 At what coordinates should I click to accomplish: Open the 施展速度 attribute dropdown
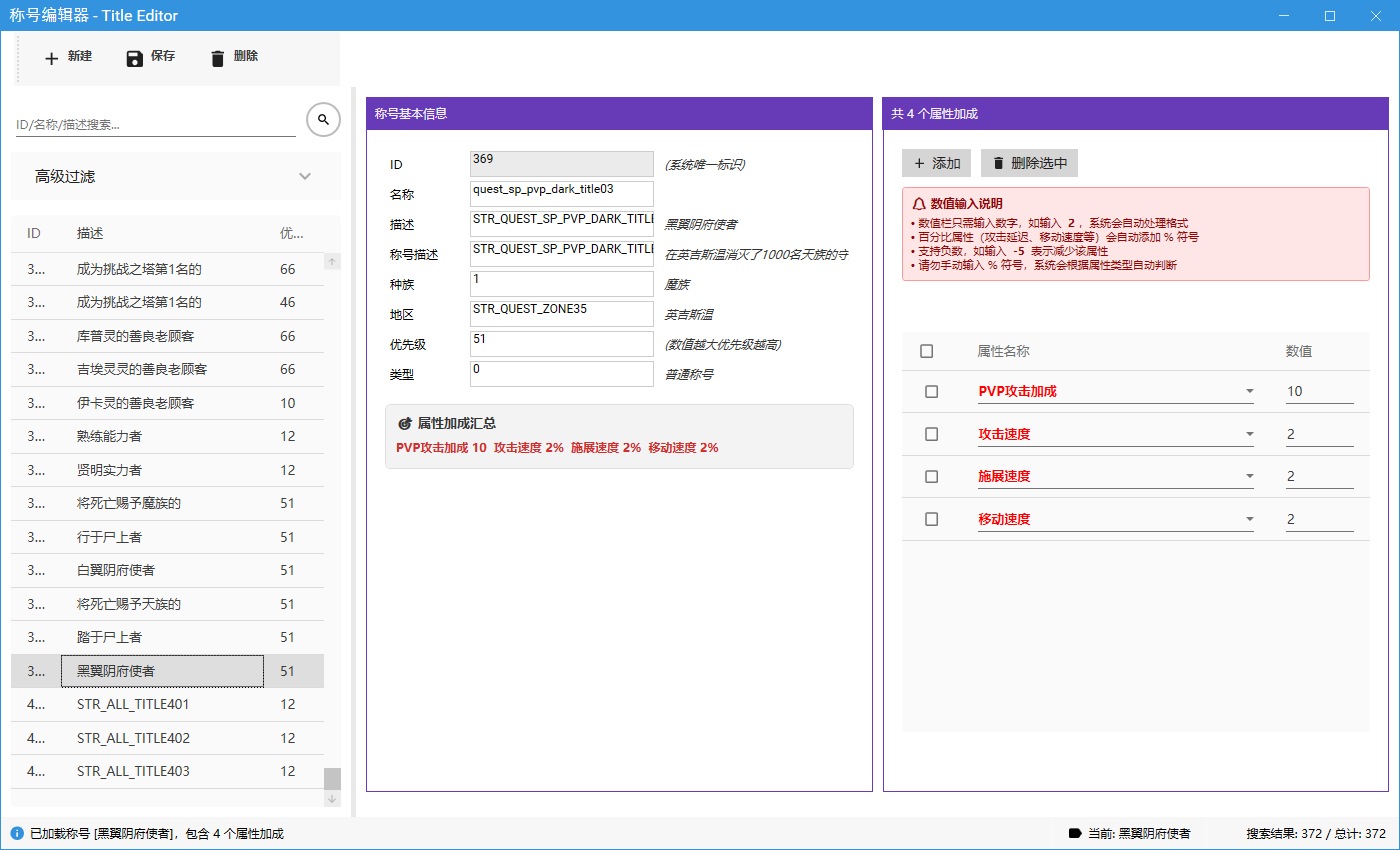[1249, 477]
